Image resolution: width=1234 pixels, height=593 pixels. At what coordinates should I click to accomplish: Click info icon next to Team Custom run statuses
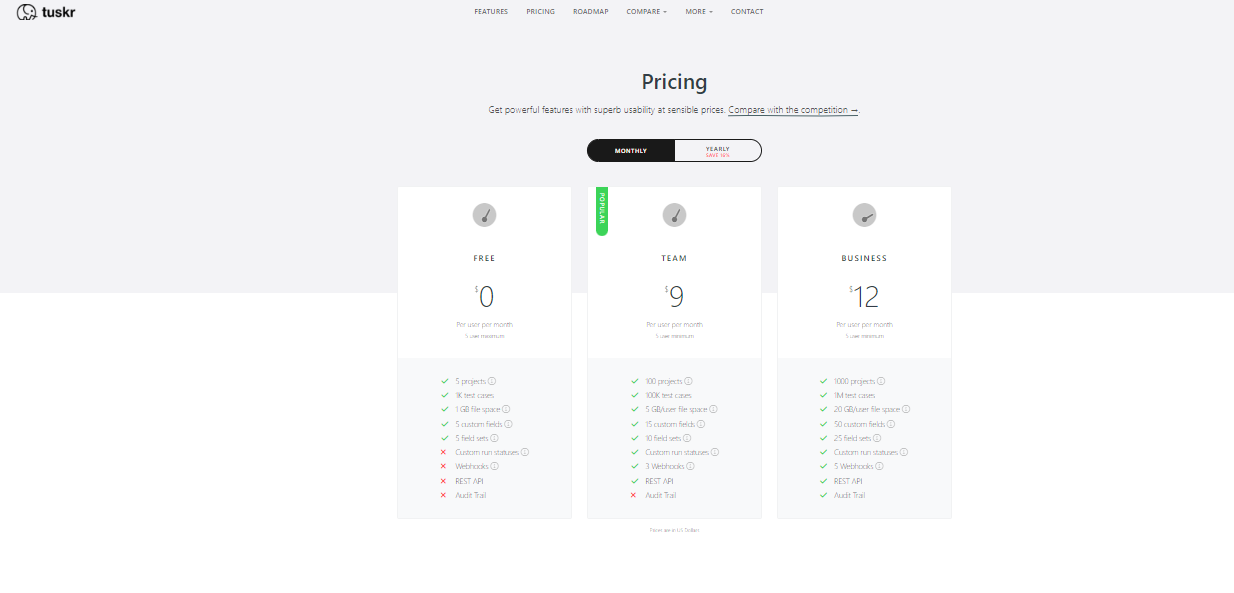pyautogui.click(x=715, y=452)
